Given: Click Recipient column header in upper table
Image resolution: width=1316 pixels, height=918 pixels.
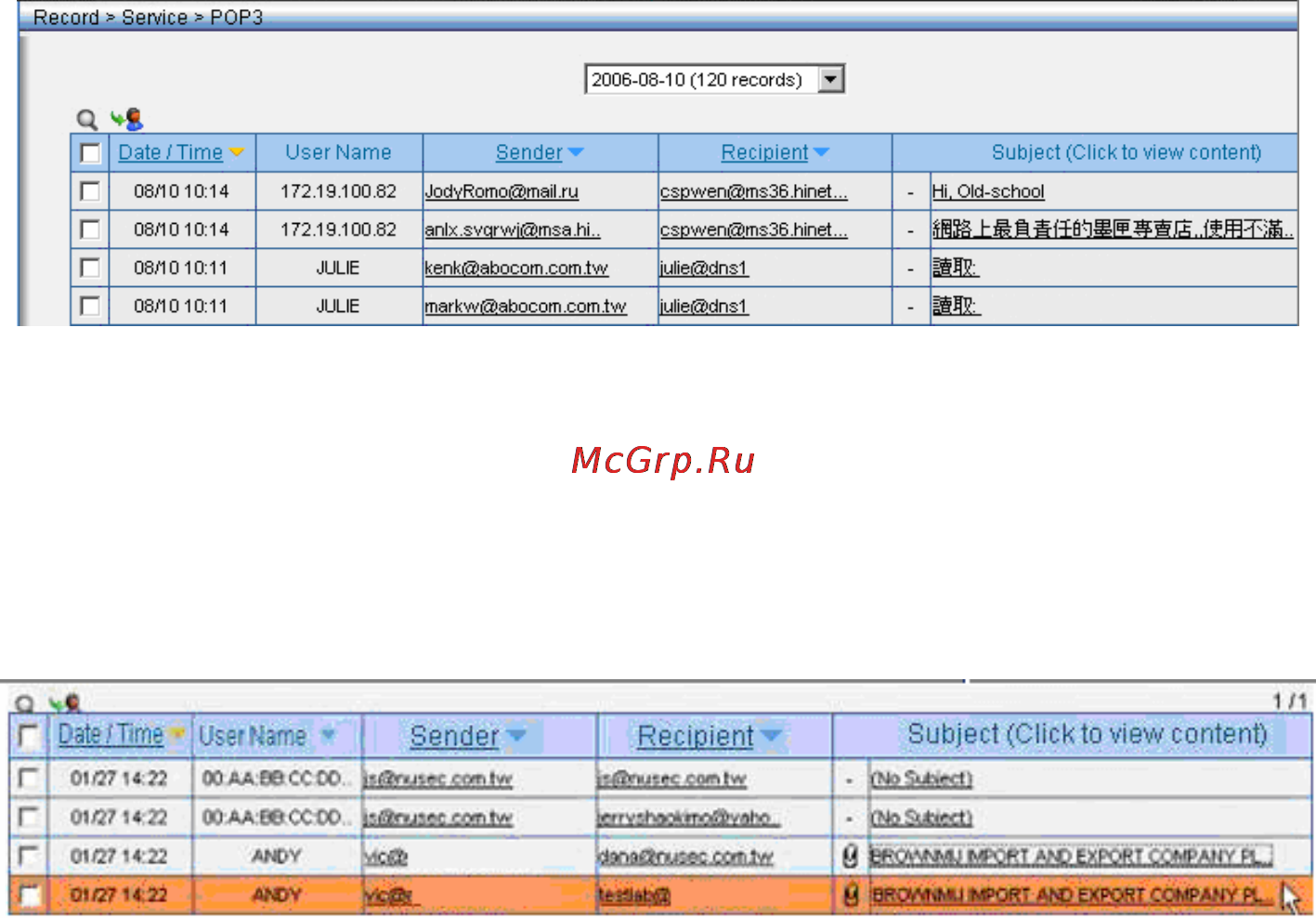Looking at the screenshot, I should click(x=764, y=152).
